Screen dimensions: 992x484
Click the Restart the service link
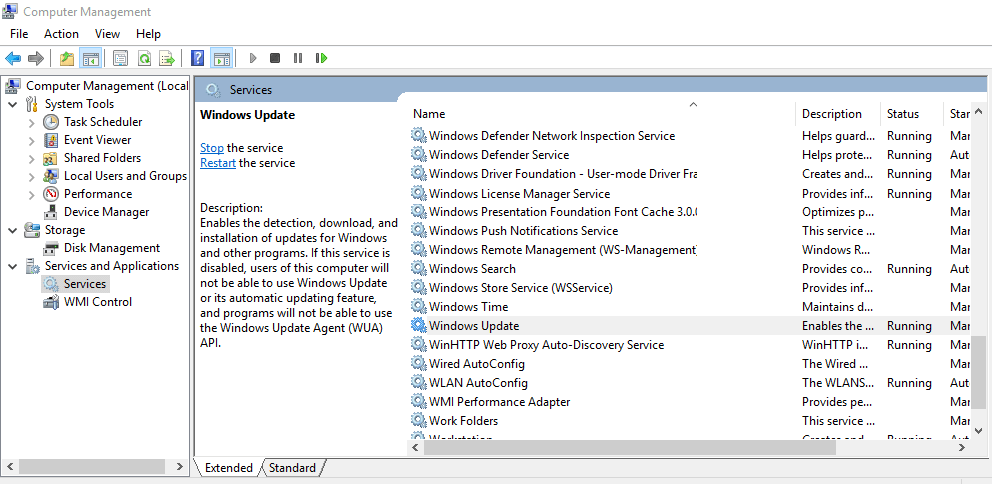coord(218,163)
